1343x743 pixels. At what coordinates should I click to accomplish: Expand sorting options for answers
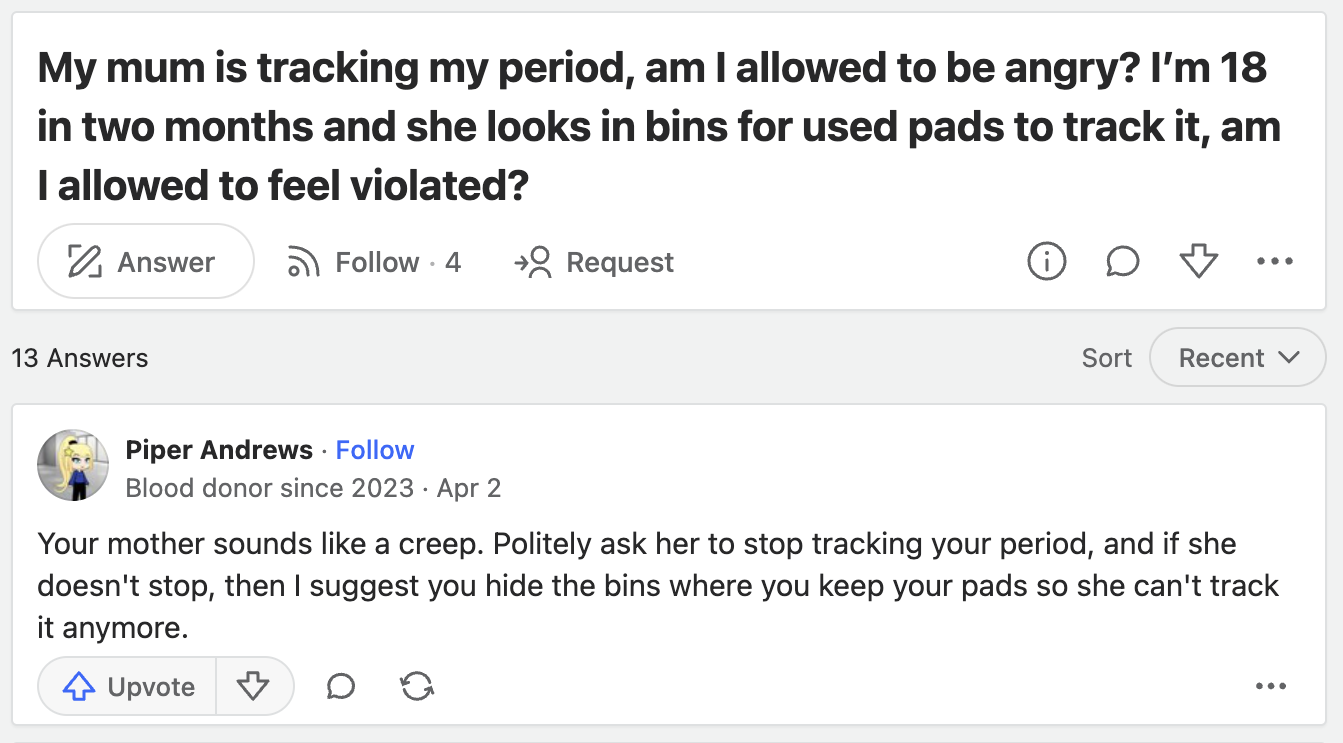pos(1237,357)
